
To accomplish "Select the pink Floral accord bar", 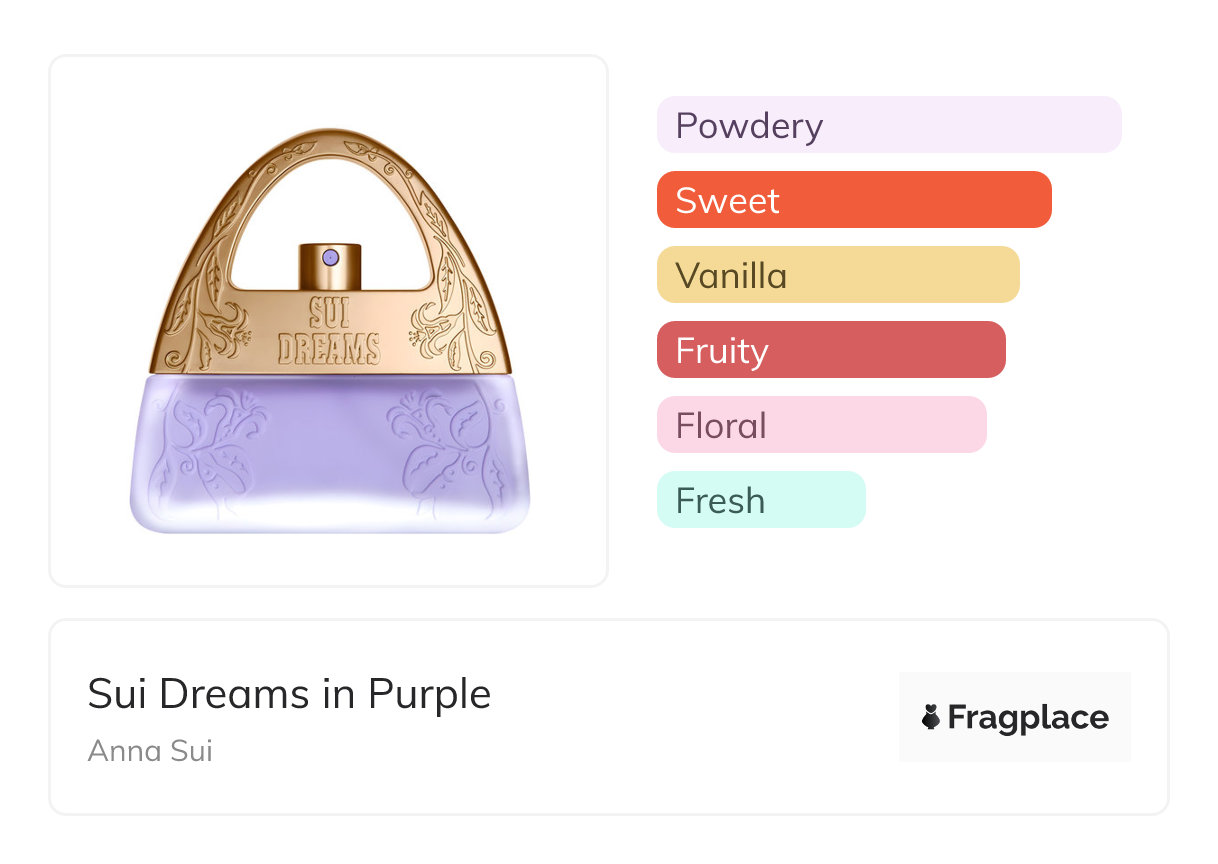I will point(821,425).
